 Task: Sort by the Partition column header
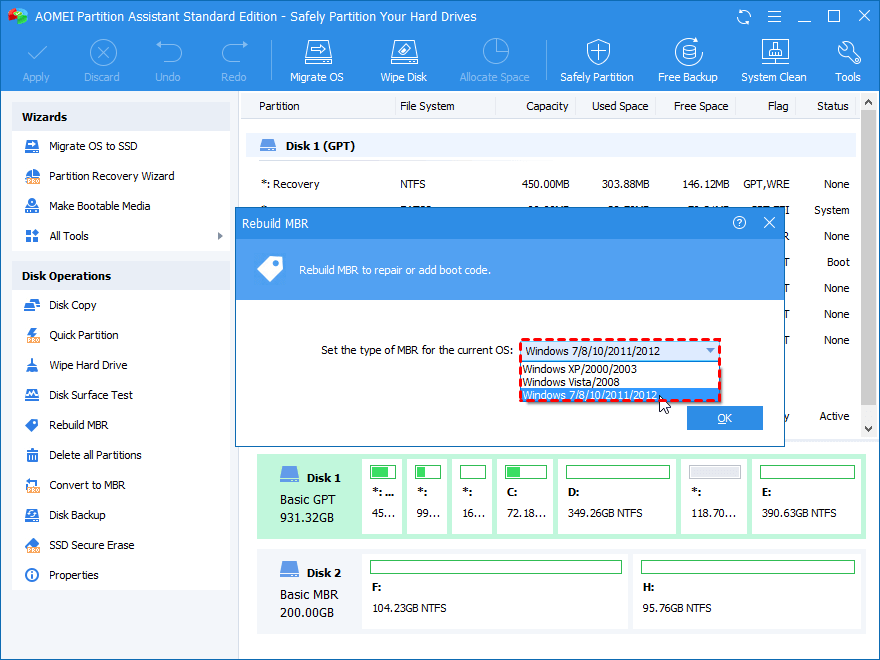coord(279,106)
